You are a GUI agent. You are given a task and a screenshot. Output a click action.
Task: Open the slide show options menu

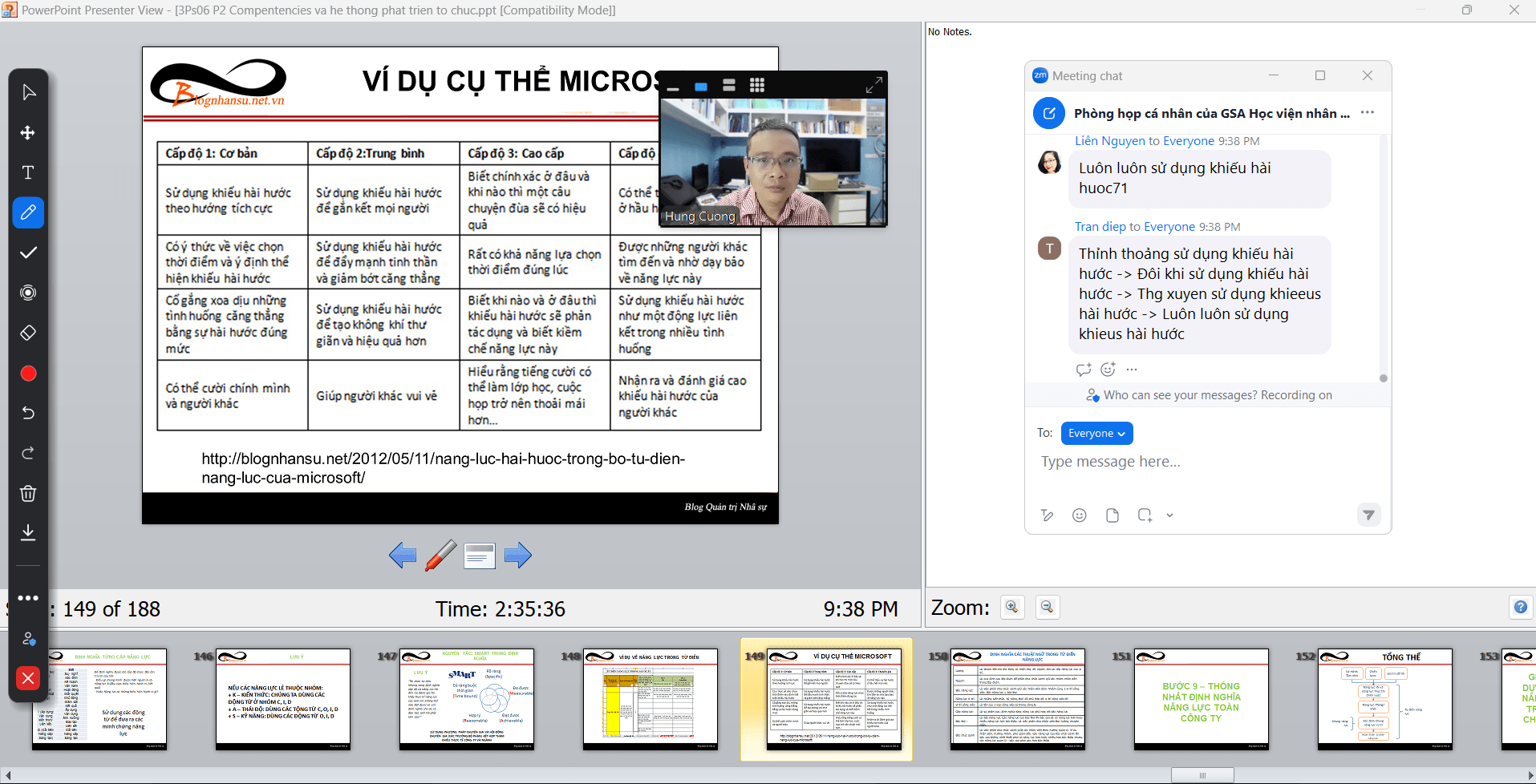(x=480, y=556)
